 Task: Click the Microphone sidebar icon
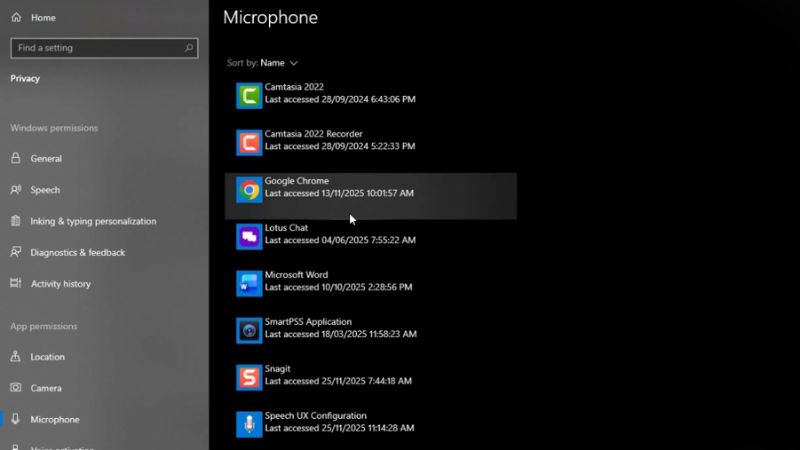[16, 419]
